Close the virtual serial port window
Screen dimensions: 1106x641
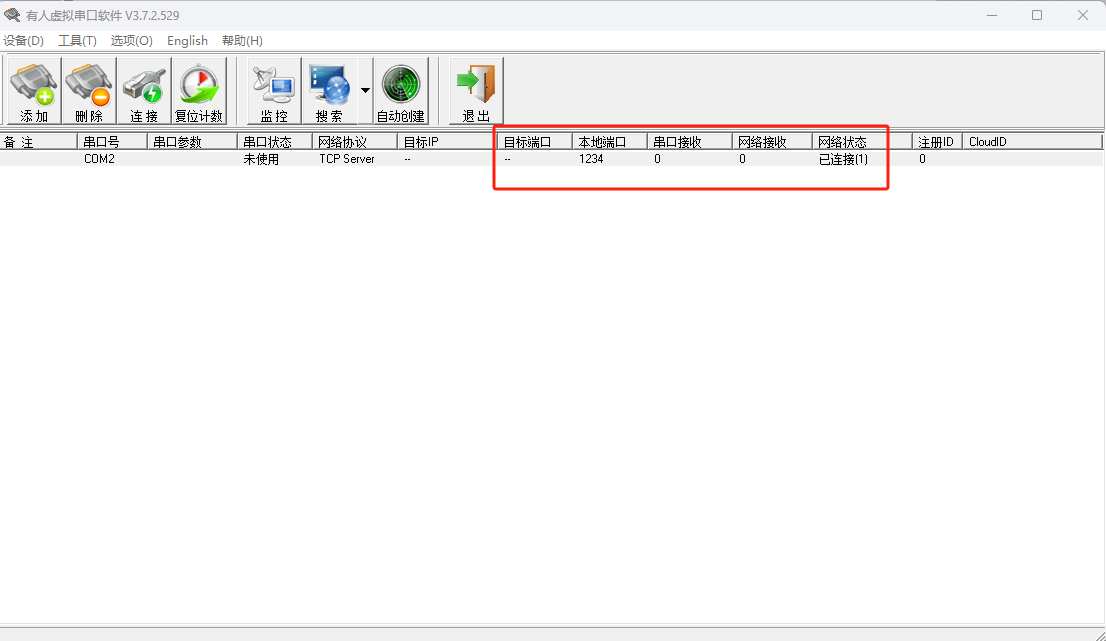click(x=1083, y=15)
